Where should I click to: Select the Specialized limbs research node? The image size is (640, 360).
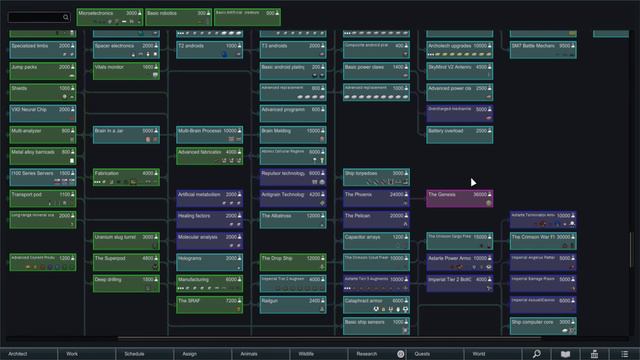[43, 49]
